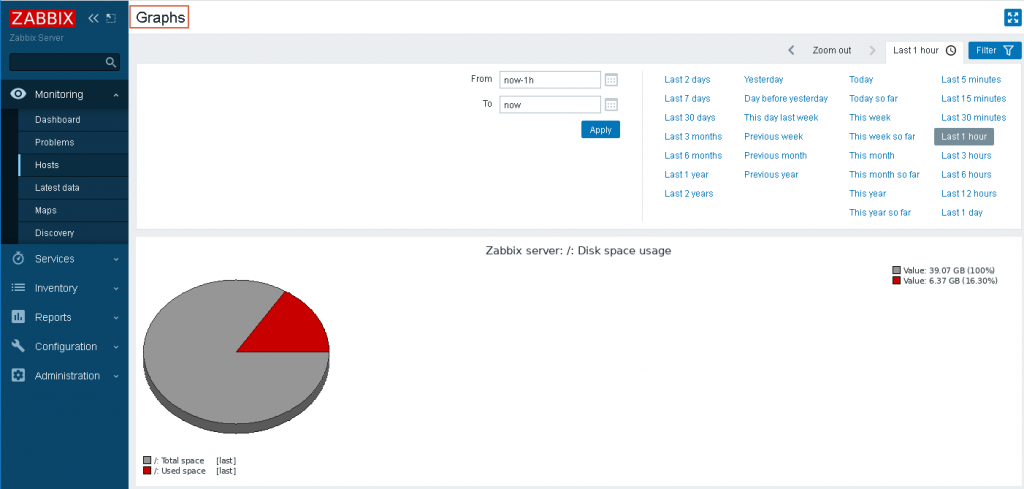Collapse sidebar with double-chevron icon
Image resolution: width=1024 pixels, height=489 pixels.
tap(93, 18)
